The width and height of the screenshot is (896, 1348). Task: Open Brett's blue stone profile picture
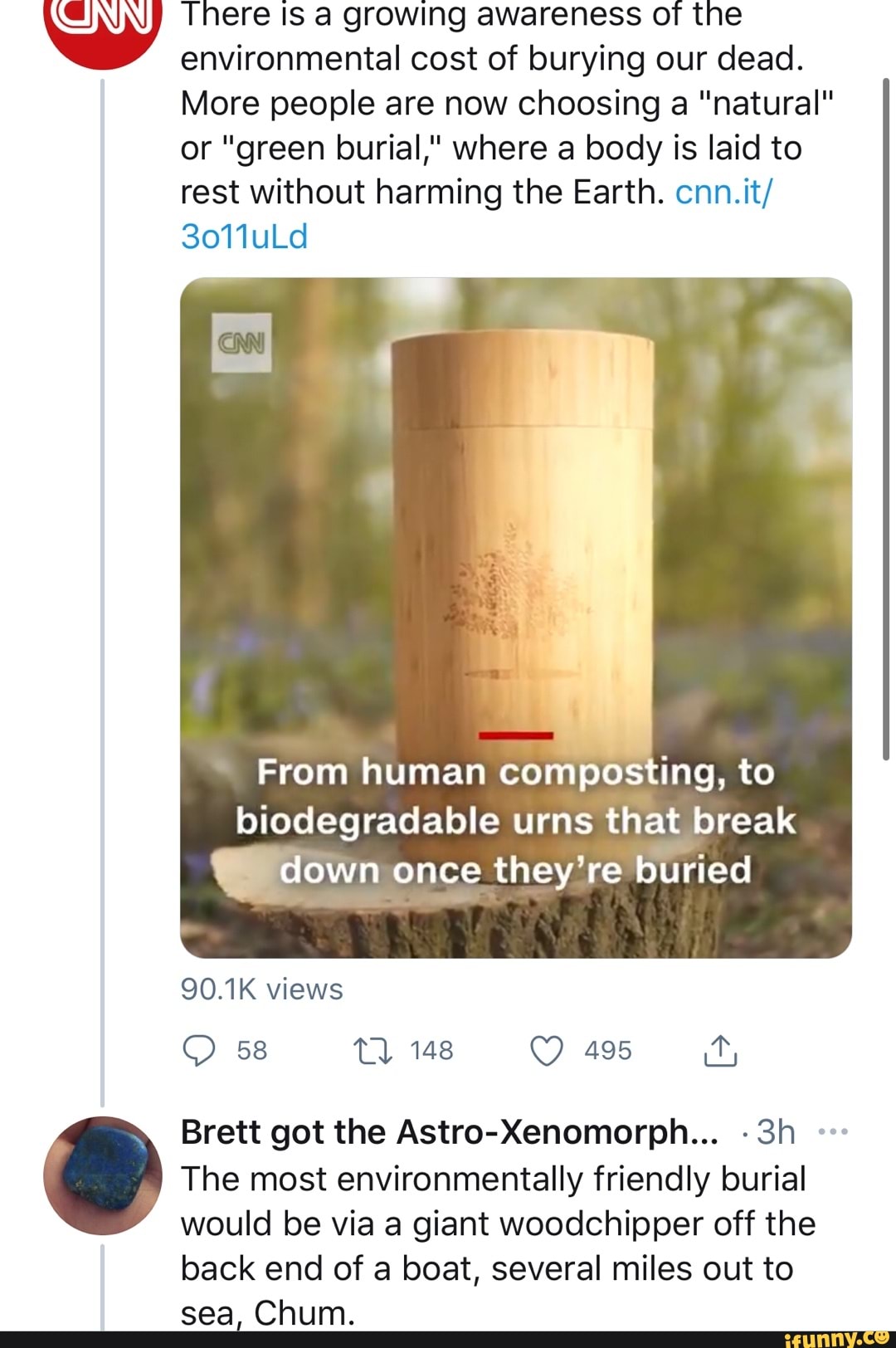pos(102,1175)
